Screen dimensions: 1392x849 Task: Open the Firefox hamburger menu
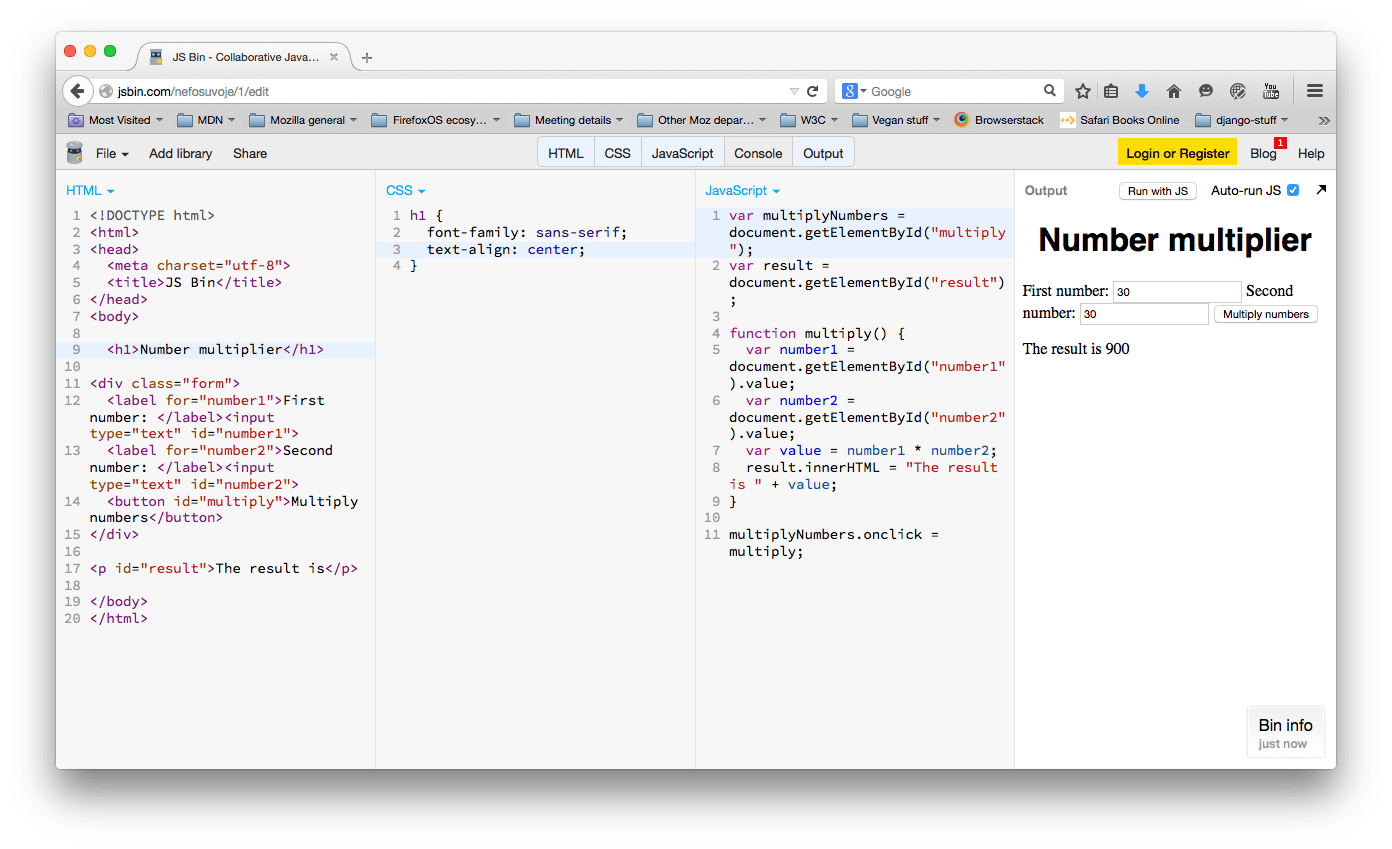click(x=1315, y=90)
